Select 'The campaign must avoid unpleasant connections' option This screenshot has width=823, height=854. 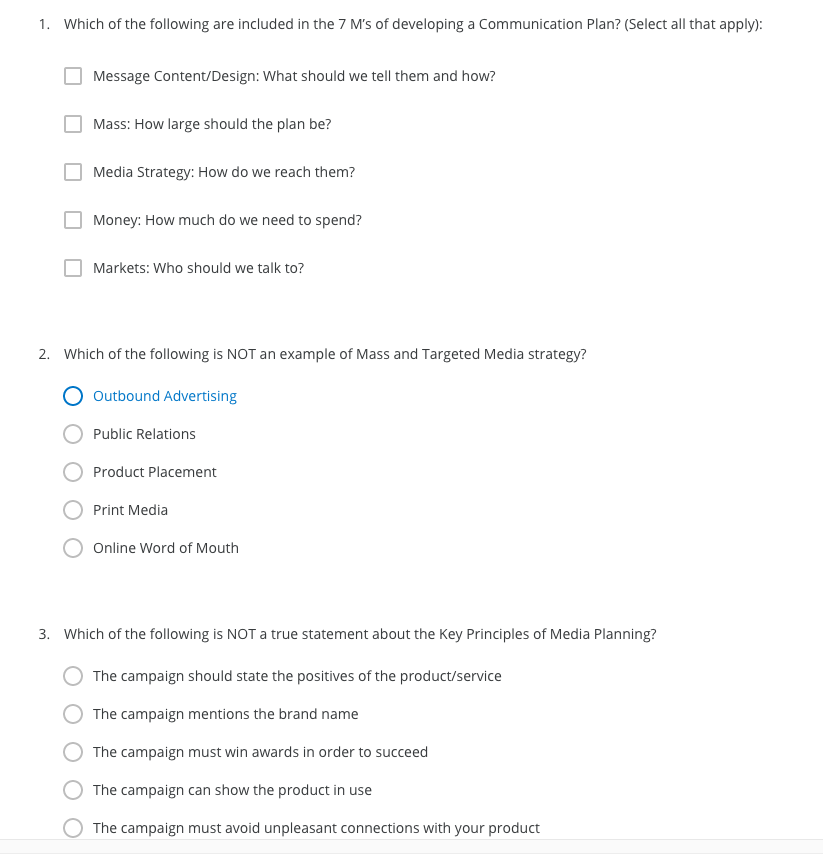72,828
